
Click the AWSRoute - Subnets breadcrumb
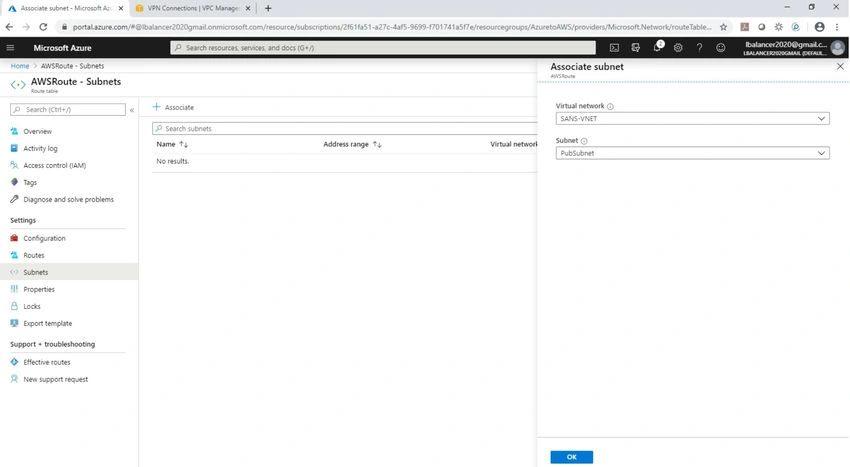tap(72, 66)
